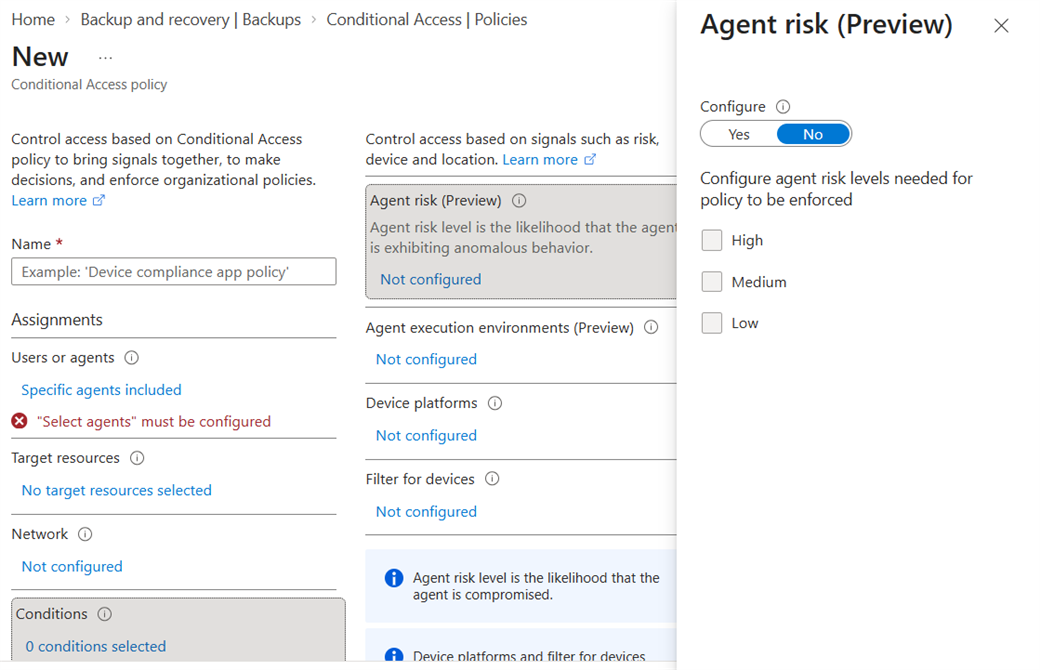1040x670 pixels.
Task: Click the Filter for devices info icon
Action: pyautogui.click(x=492, y=478)
